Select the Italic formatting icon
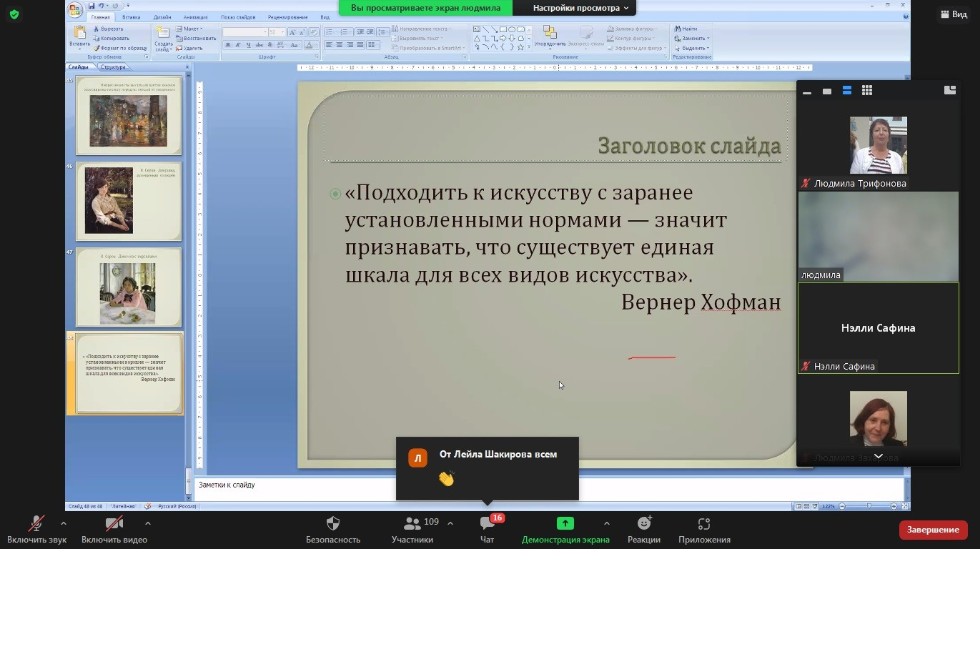 click(x=238, y=45)
